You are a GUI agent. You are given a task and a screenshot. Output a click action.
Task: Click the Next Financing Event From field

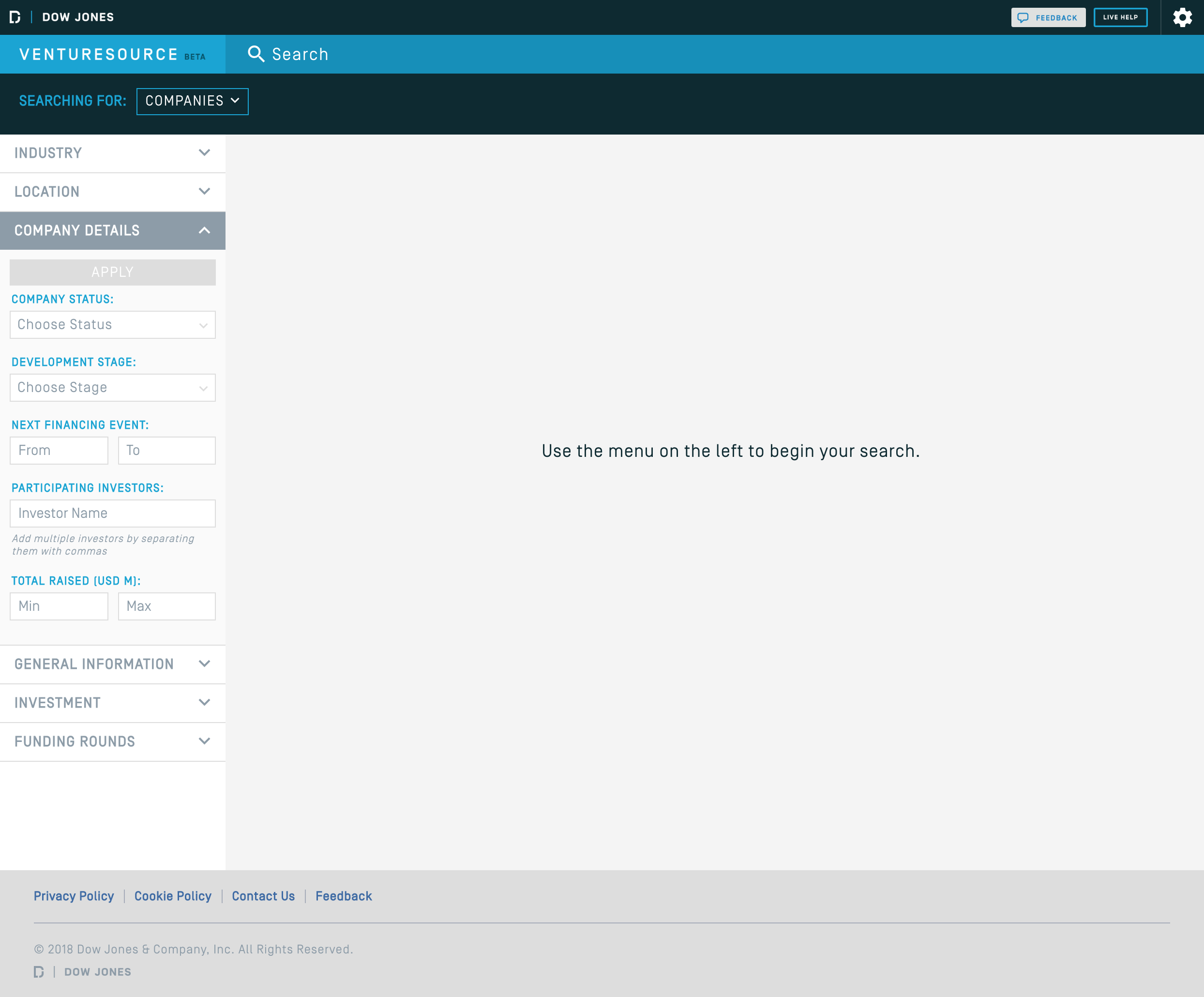59,451
